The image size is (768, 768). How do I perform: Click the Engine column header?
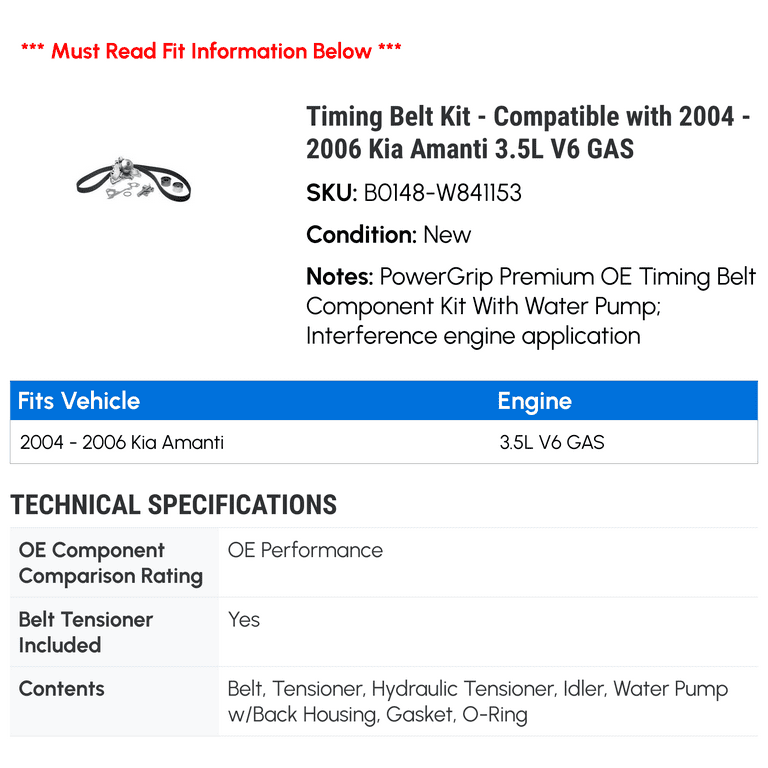[x=534, y=401]
